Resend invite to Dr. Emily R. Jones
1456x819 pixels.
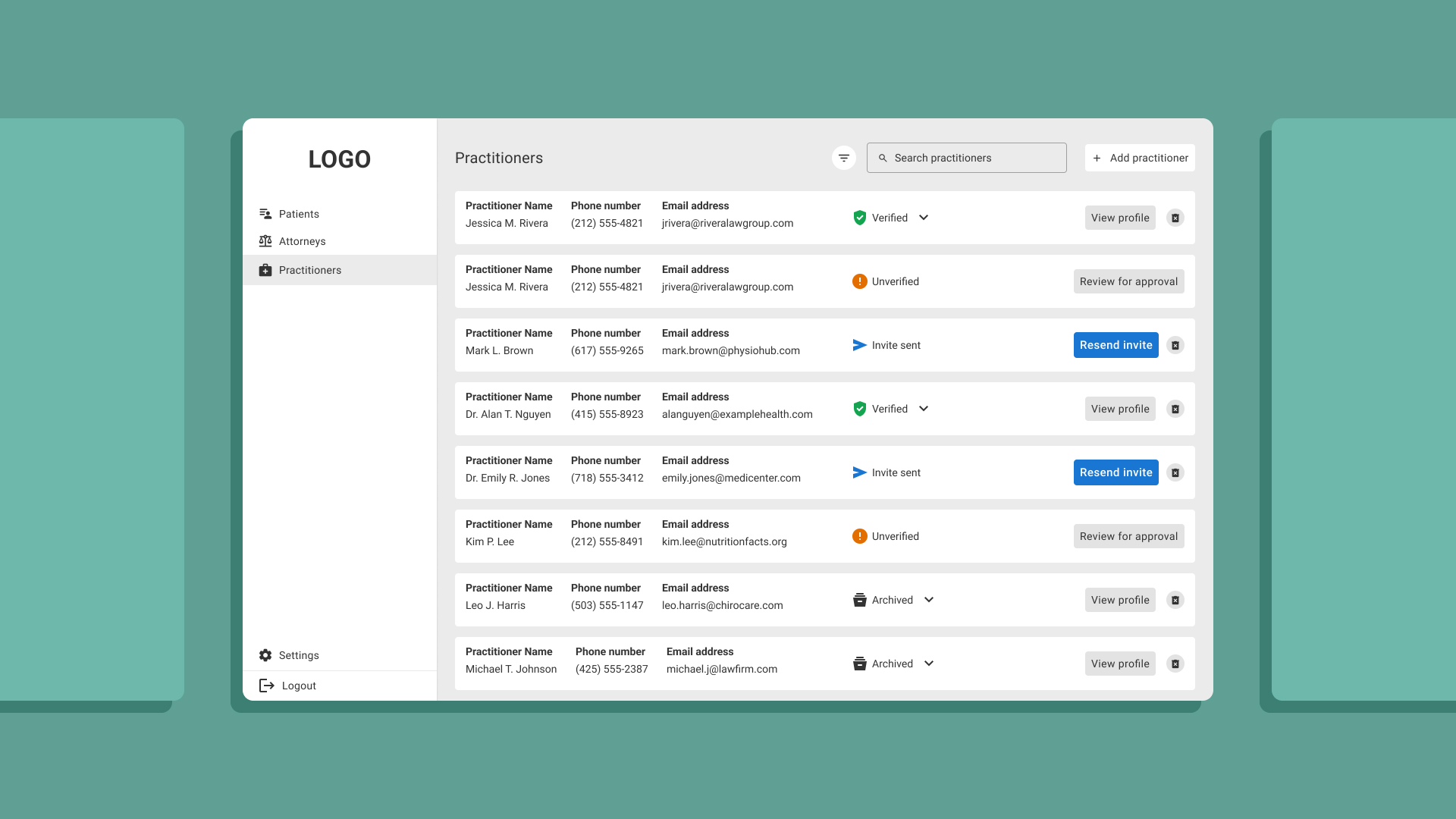coord(1116,472)
